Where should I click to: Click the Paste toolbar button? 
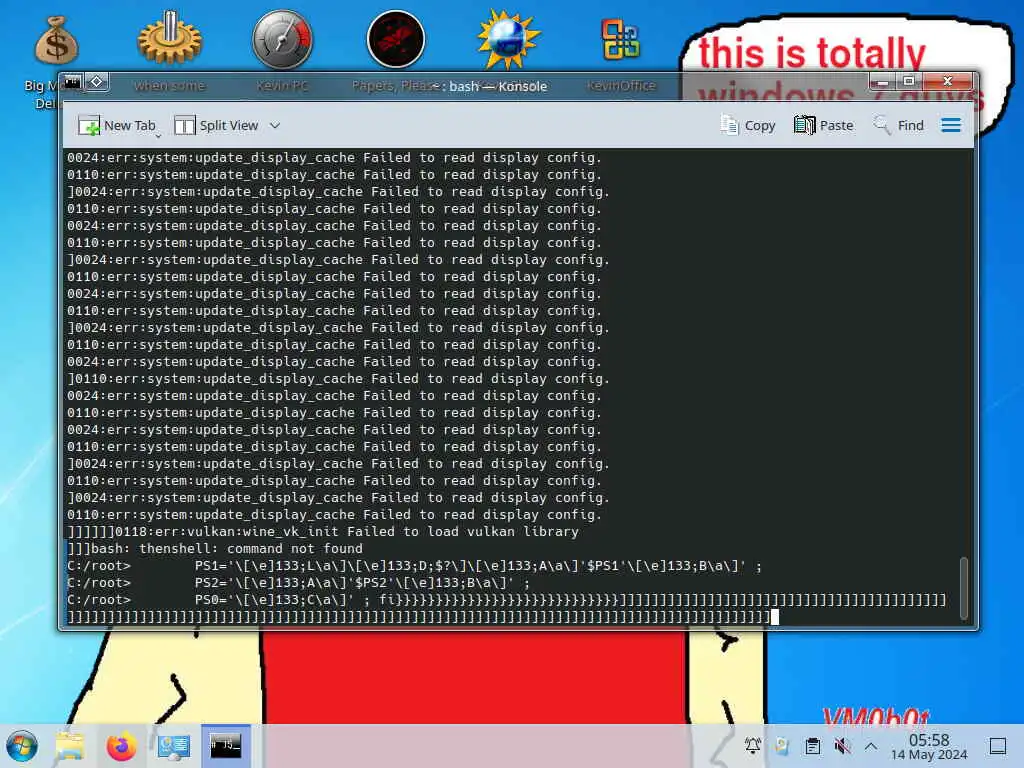824,125
